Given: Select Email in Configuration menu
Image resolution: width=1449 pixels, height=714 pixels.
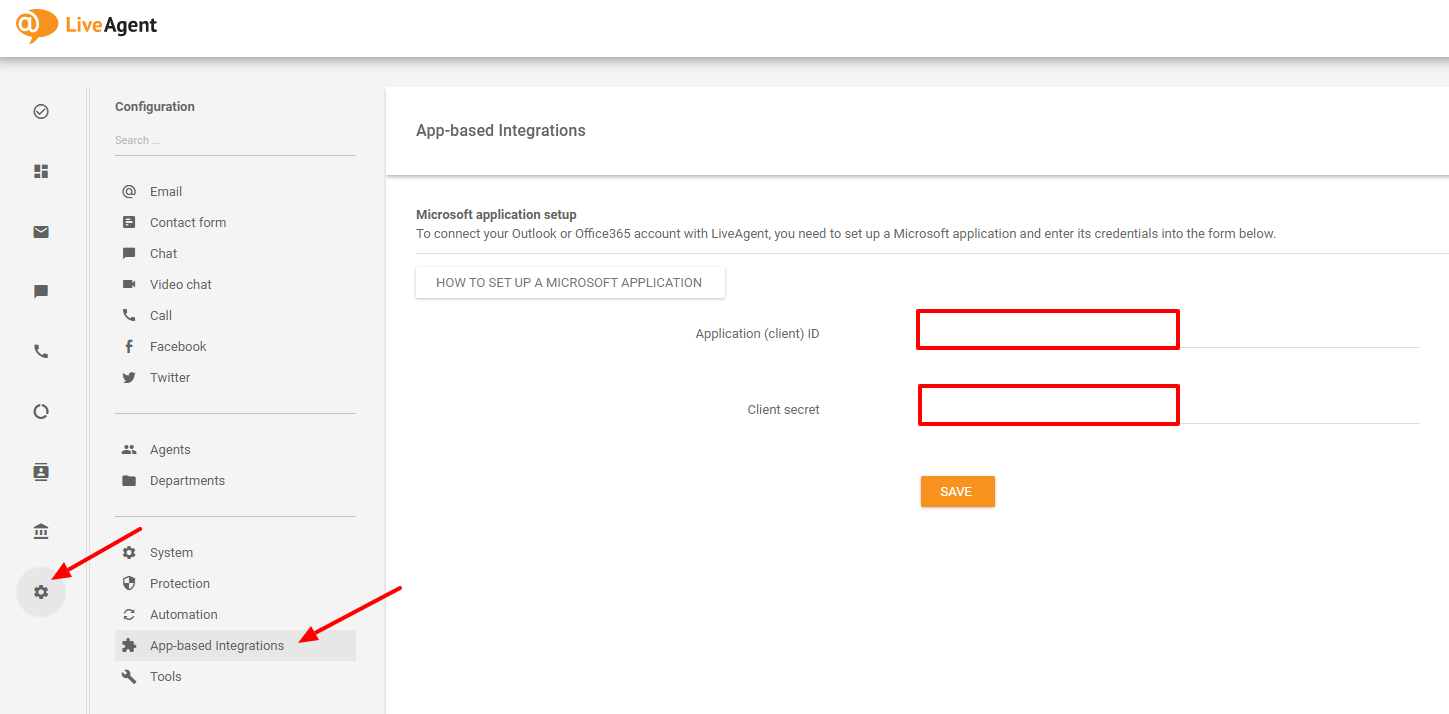Looking at the screenshot, I should point(166,192).
